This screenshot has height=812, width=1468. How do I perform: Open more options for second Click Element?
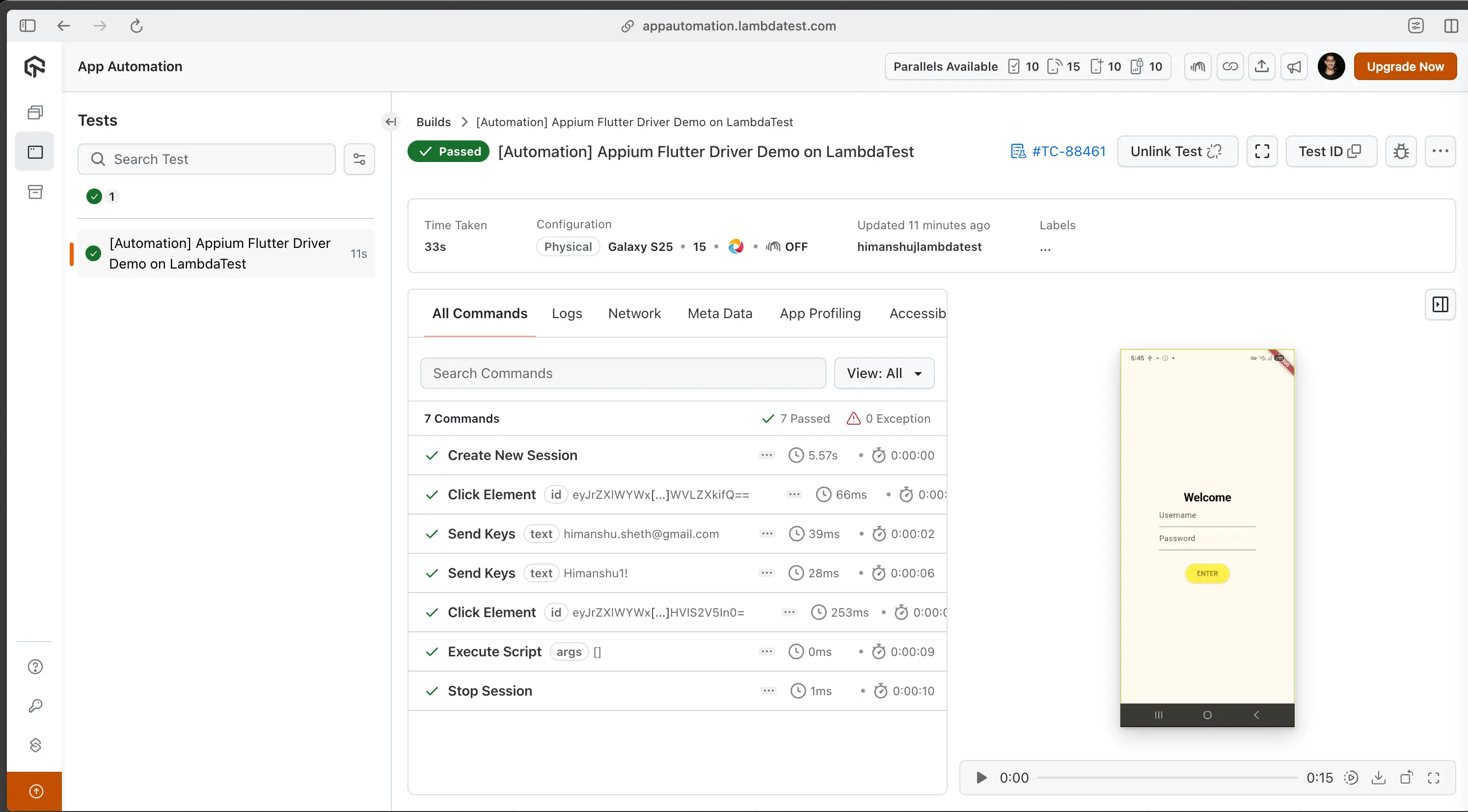pyautogui.click(x=789, y=613)
